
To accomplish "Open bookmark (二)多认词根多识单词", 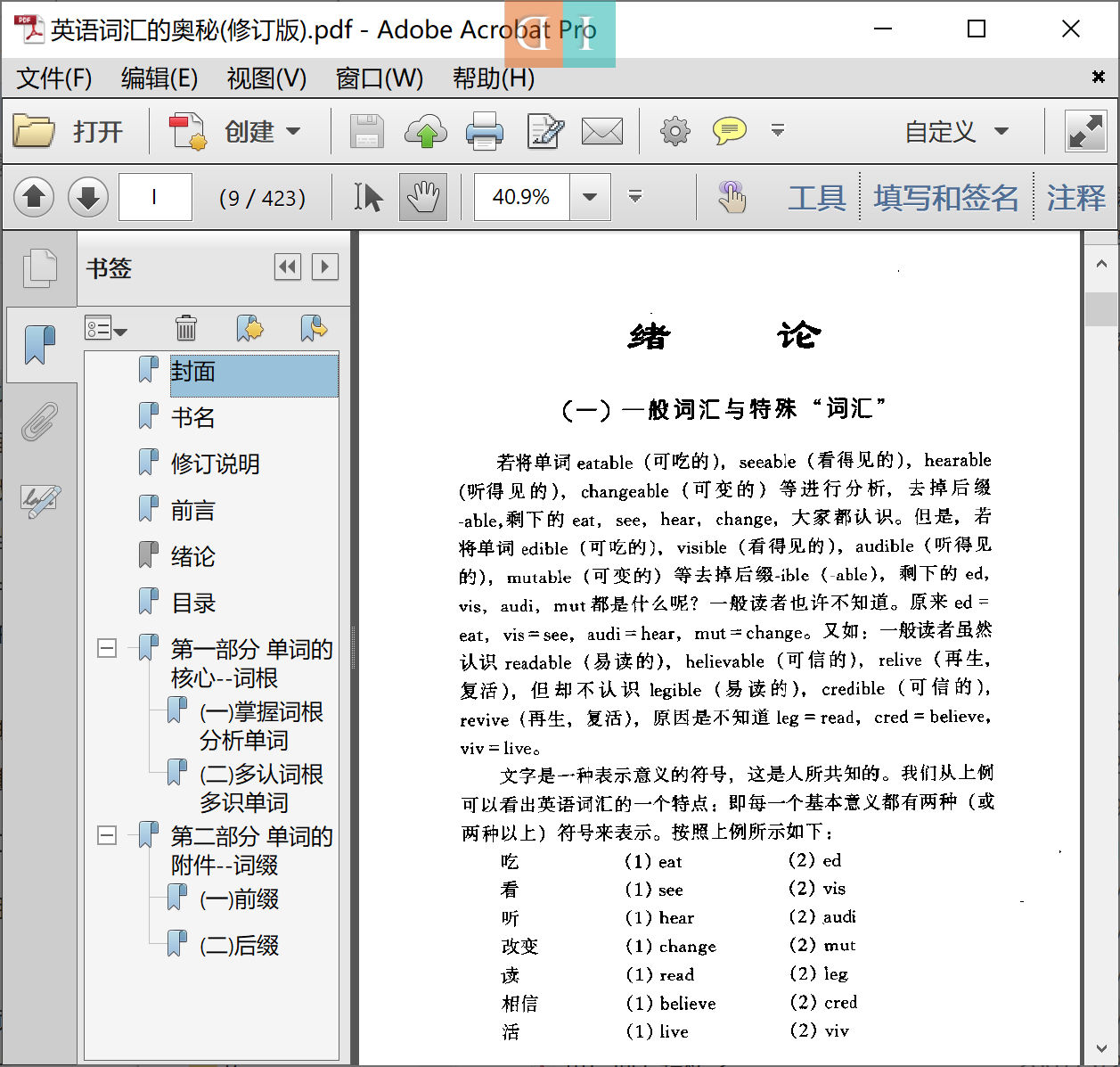I will point(261,788).
